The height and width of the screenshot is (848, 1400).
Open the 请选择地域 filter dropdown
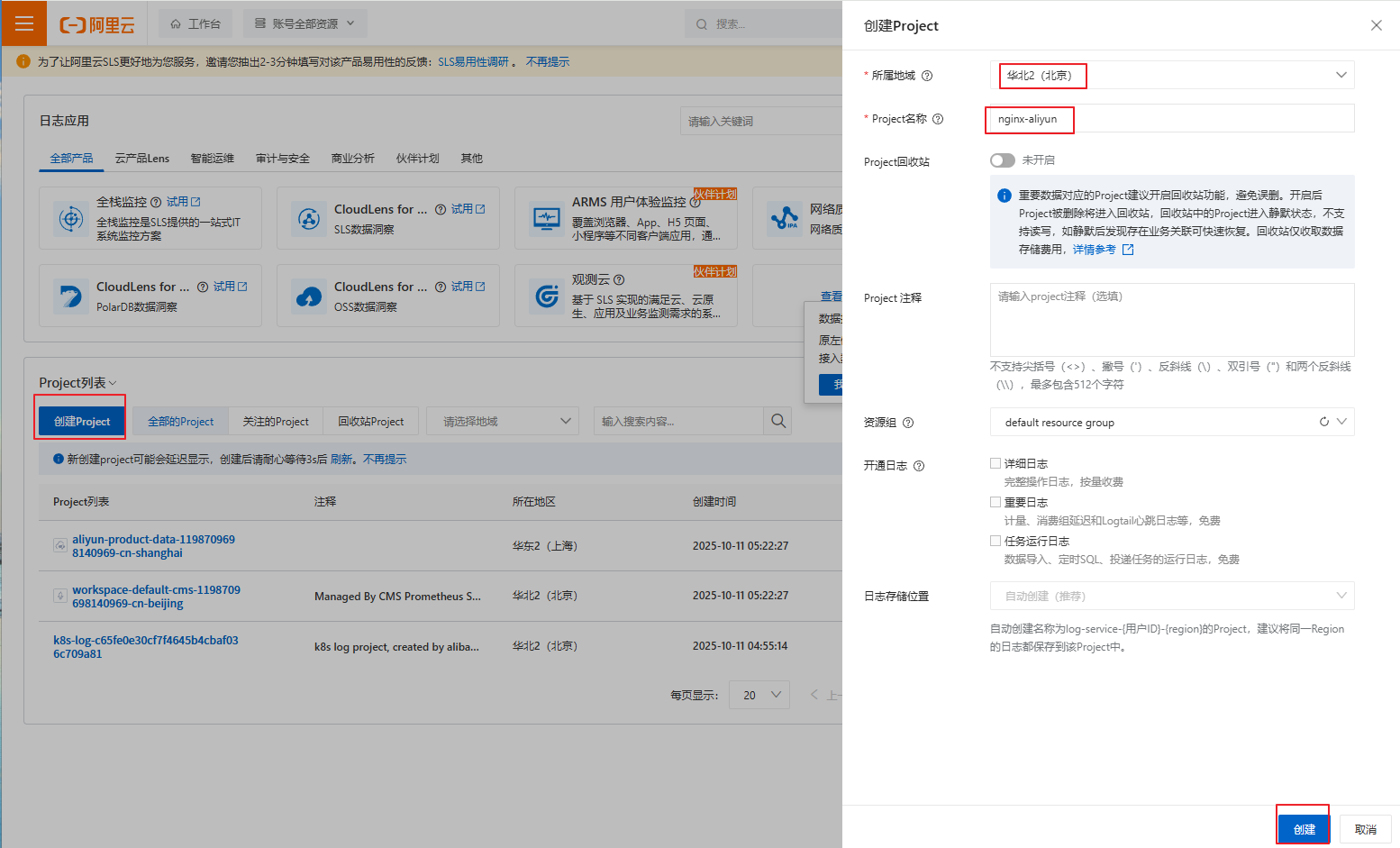[503, 421]
